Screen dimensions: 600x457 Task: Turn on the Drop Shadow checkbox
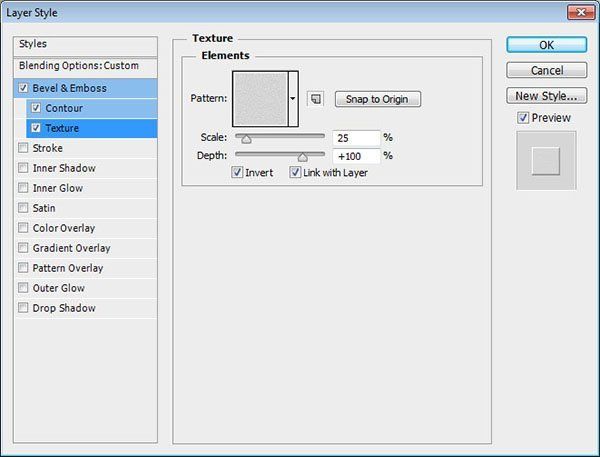point(23,308)
